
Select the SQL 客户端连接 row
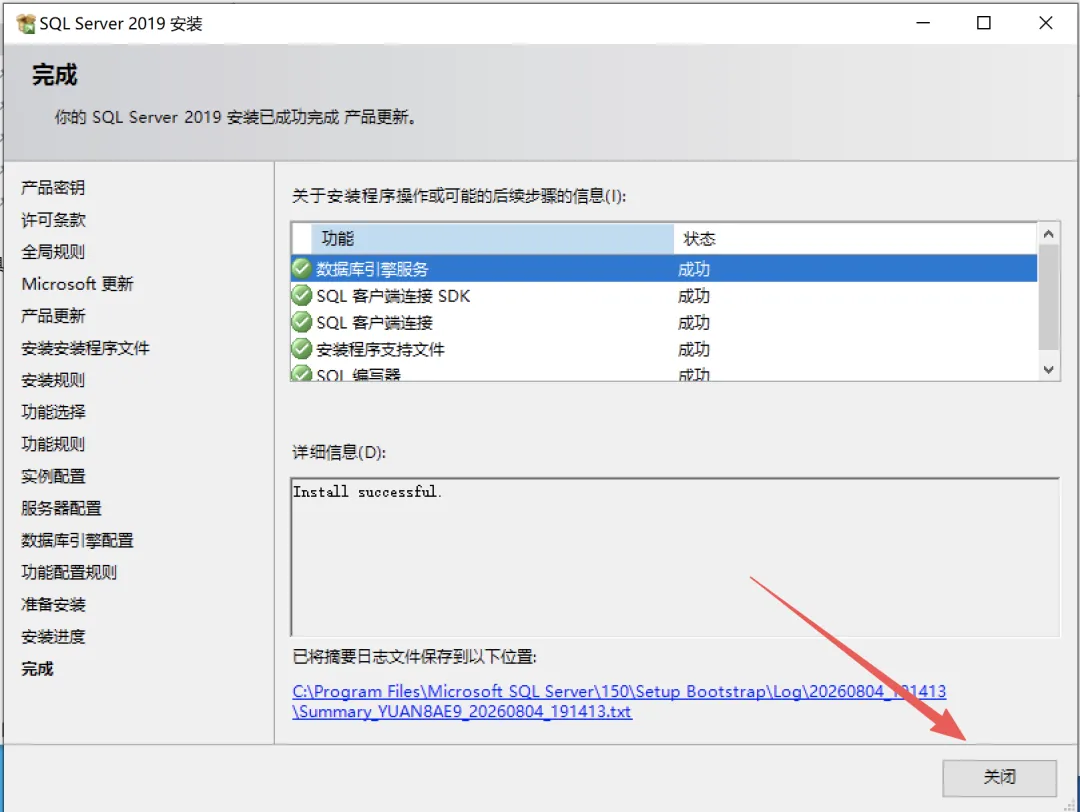664,322
